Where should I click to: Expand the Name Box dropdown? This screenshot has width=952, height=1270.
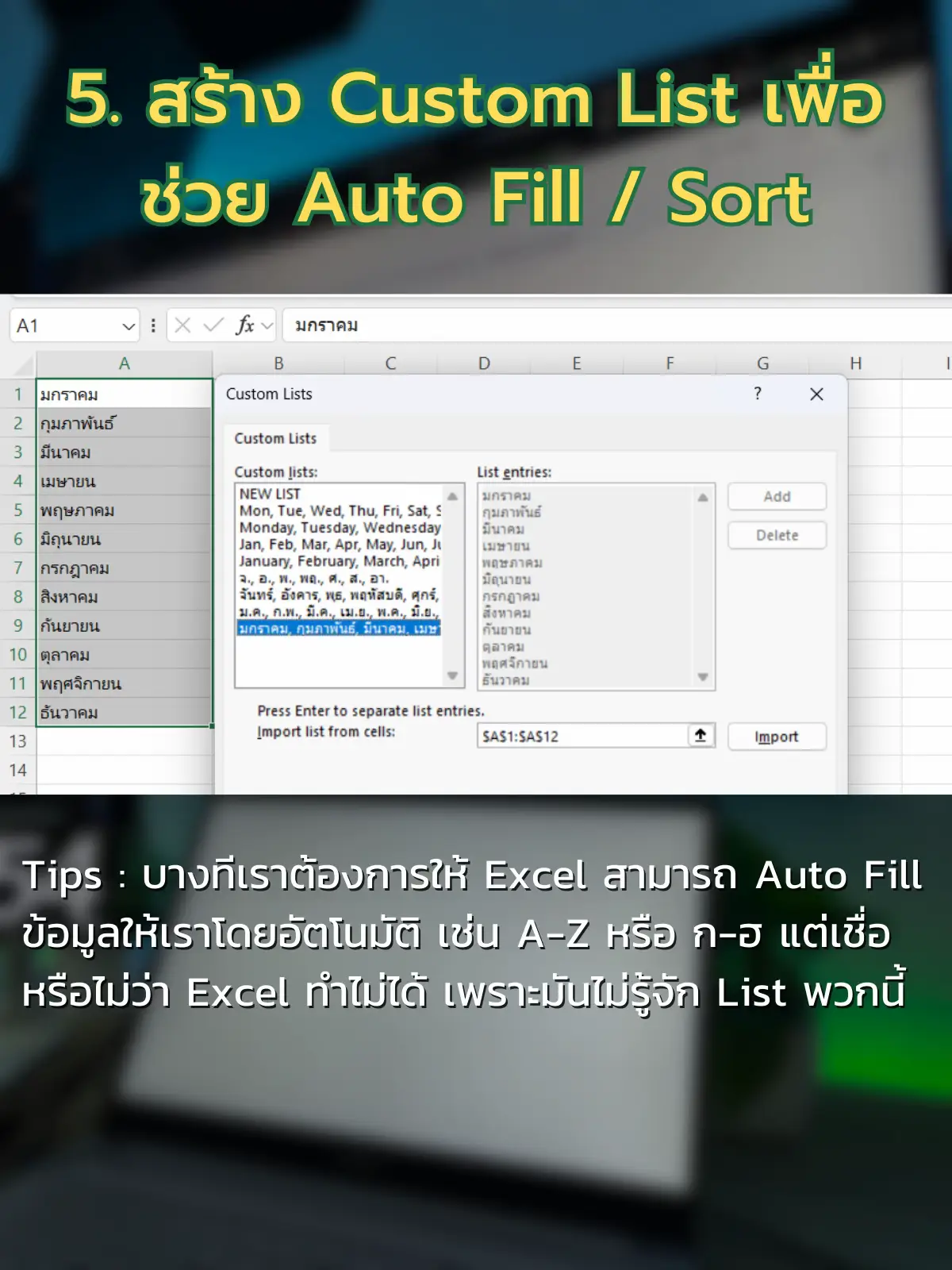[129, 326]
